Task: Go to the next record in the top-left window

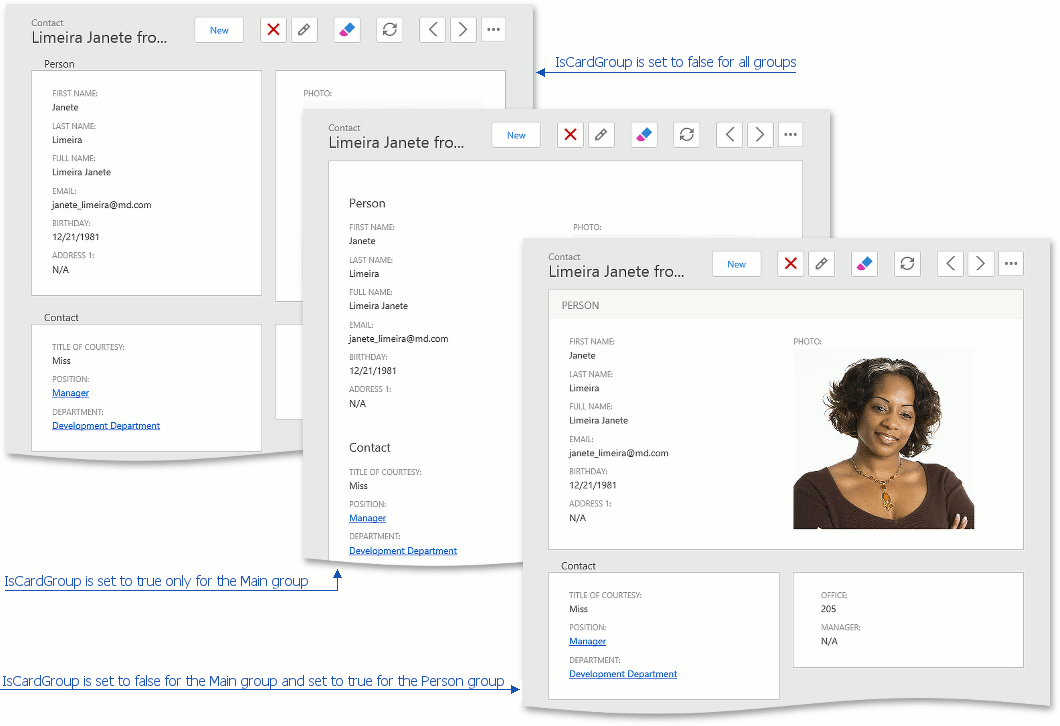Action: [463, 30]
